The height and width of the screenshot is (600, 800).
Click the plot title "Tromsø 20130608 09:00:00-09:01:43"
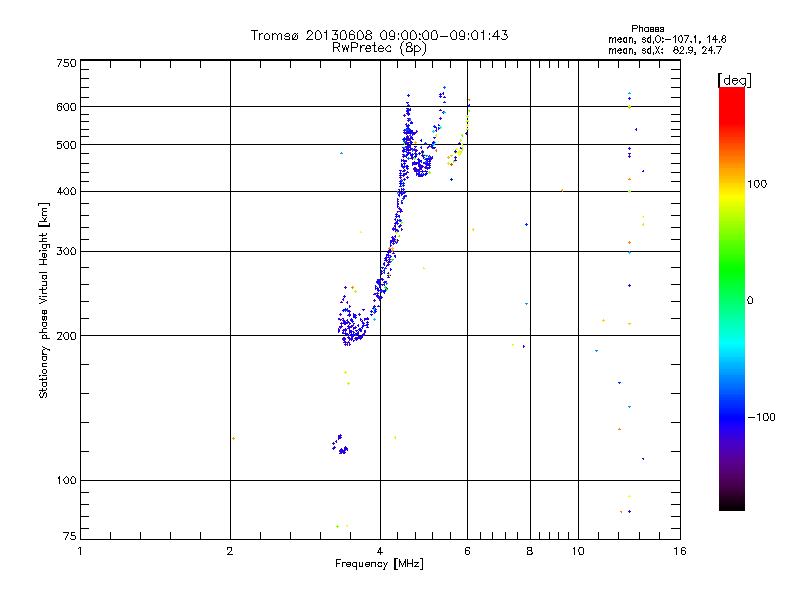[x=379, y=35]
